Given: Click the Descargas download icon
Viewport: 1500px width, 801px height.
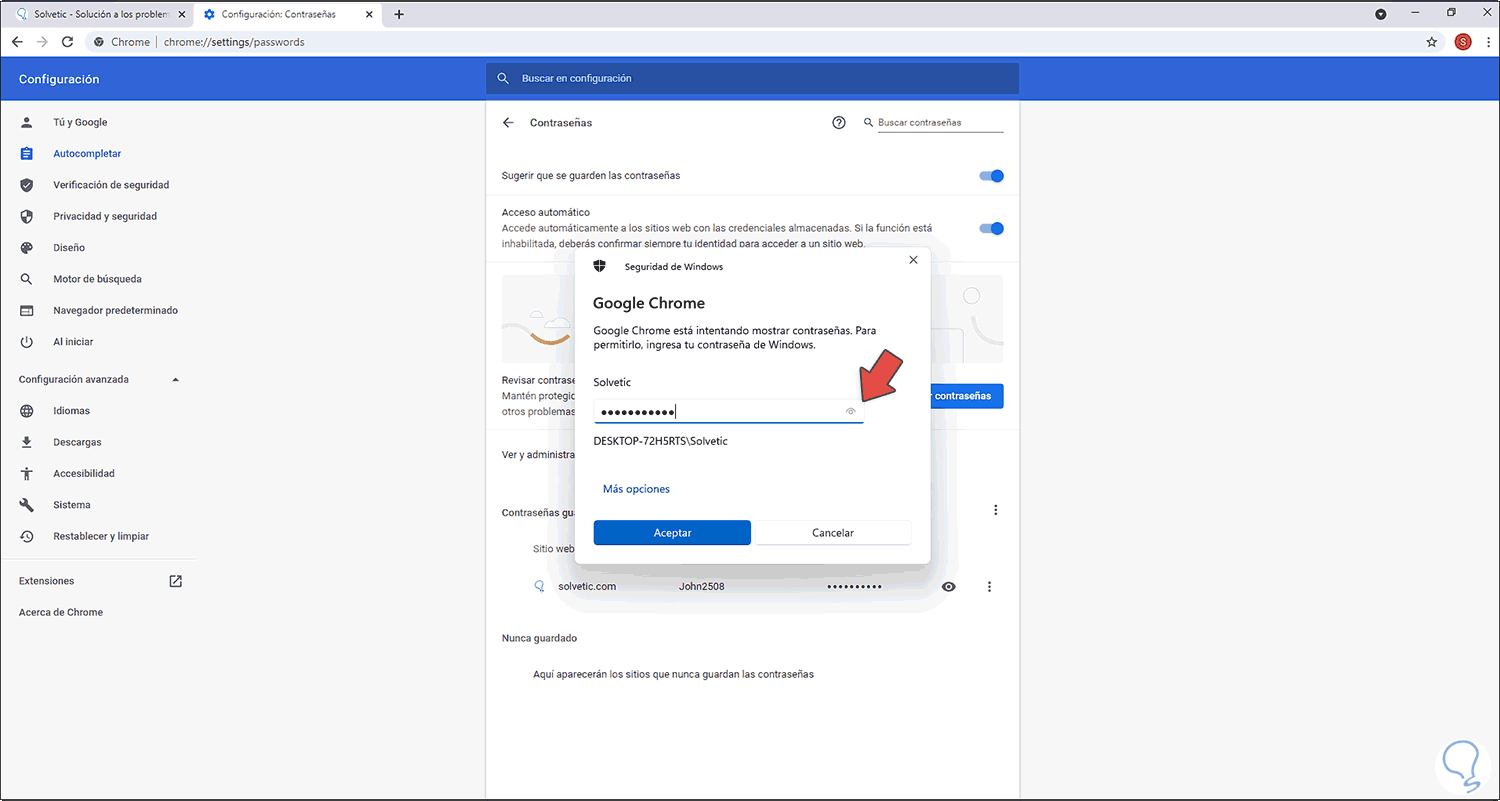Looking at the screenshot, I should pyautogui.click(x=27, y=442).
